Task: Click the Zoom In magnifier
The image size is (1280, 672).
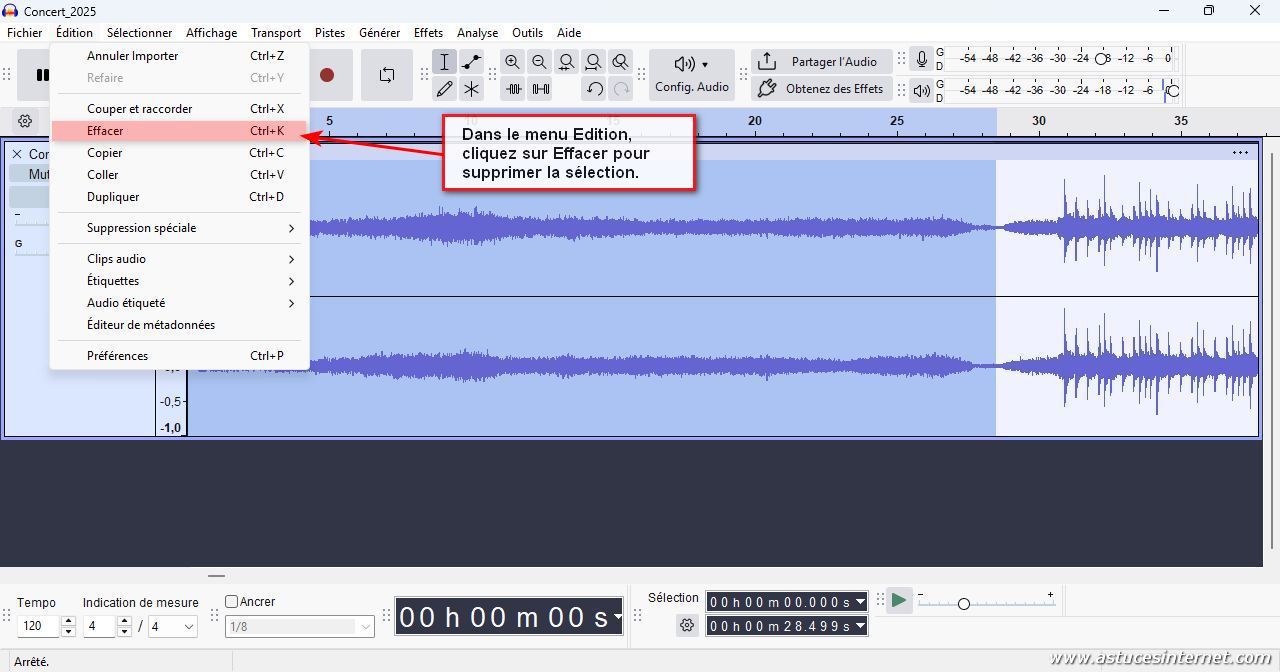Action: 513,62
